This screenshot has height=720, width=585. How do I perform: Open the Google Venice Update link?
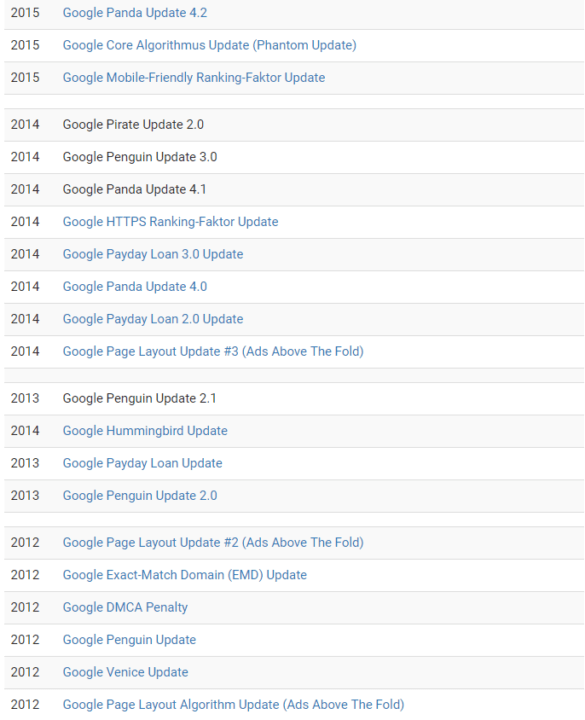125,673
